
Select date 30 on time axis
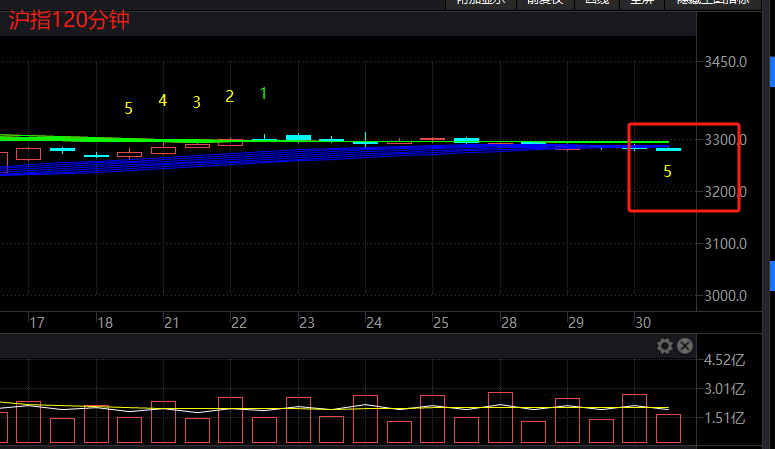click(643, 323)
